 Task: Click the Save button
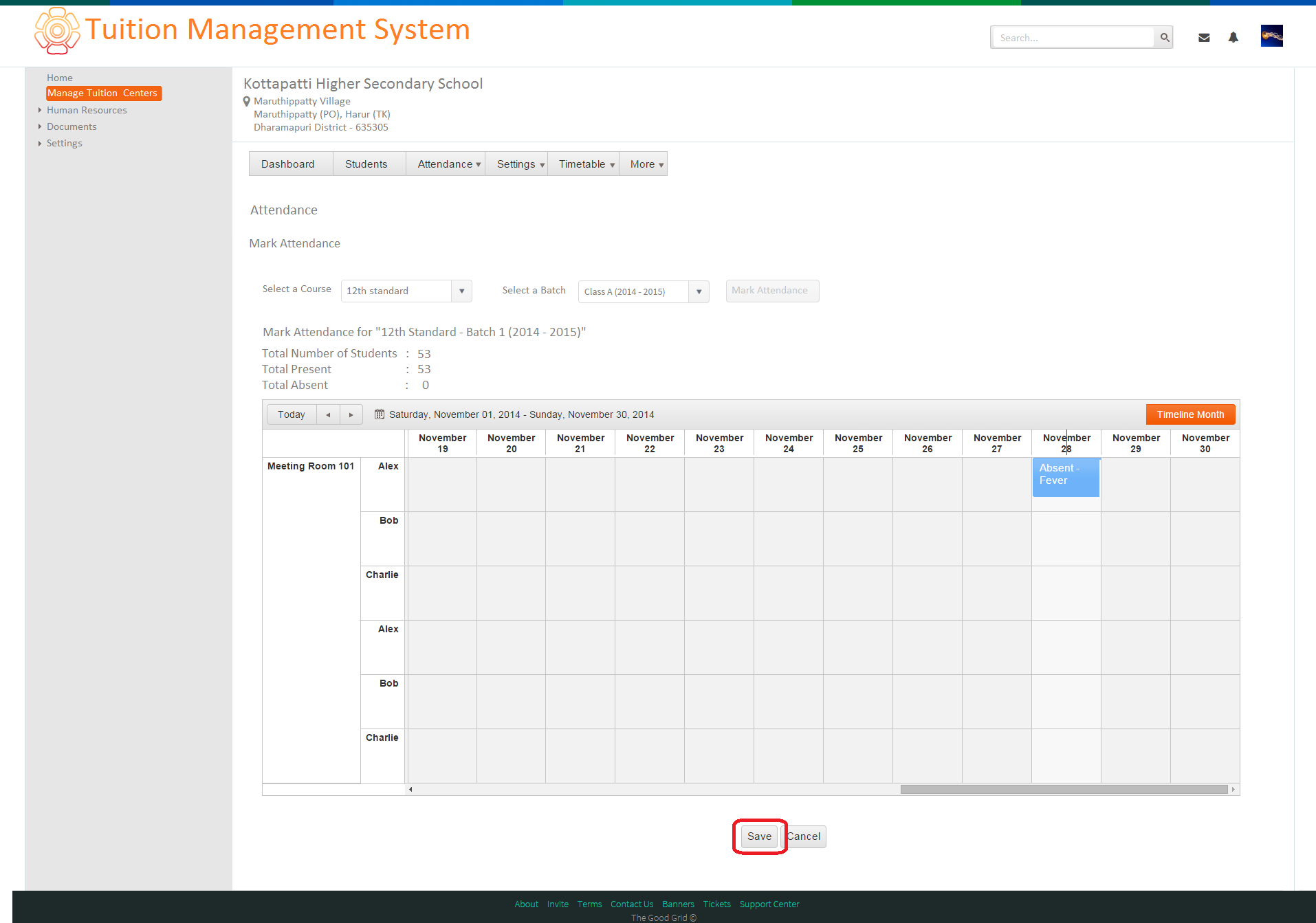pos(759,836)
